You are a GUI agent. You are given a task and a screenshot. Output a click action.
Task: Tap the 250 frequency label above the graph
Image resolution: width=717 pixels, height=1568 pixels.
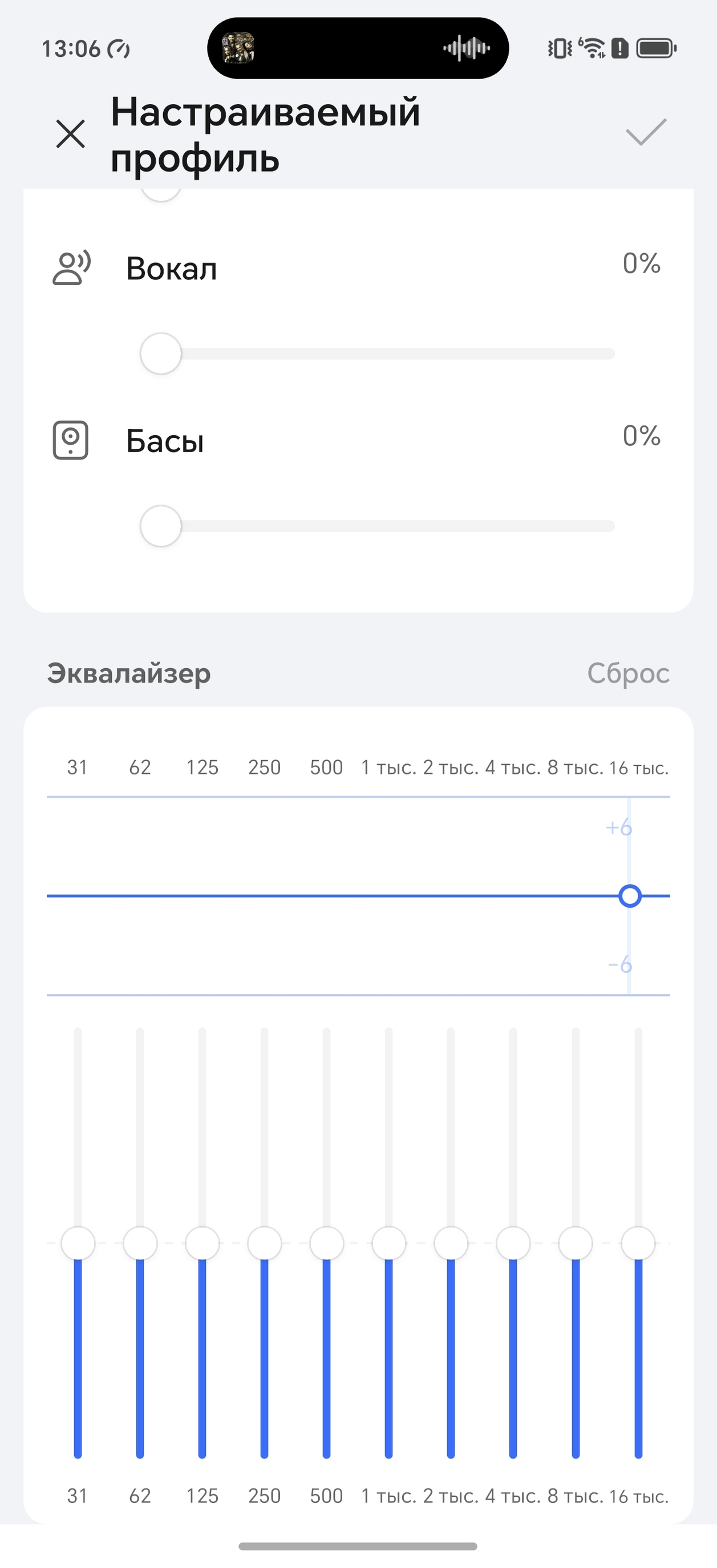(x=264, y=767)
